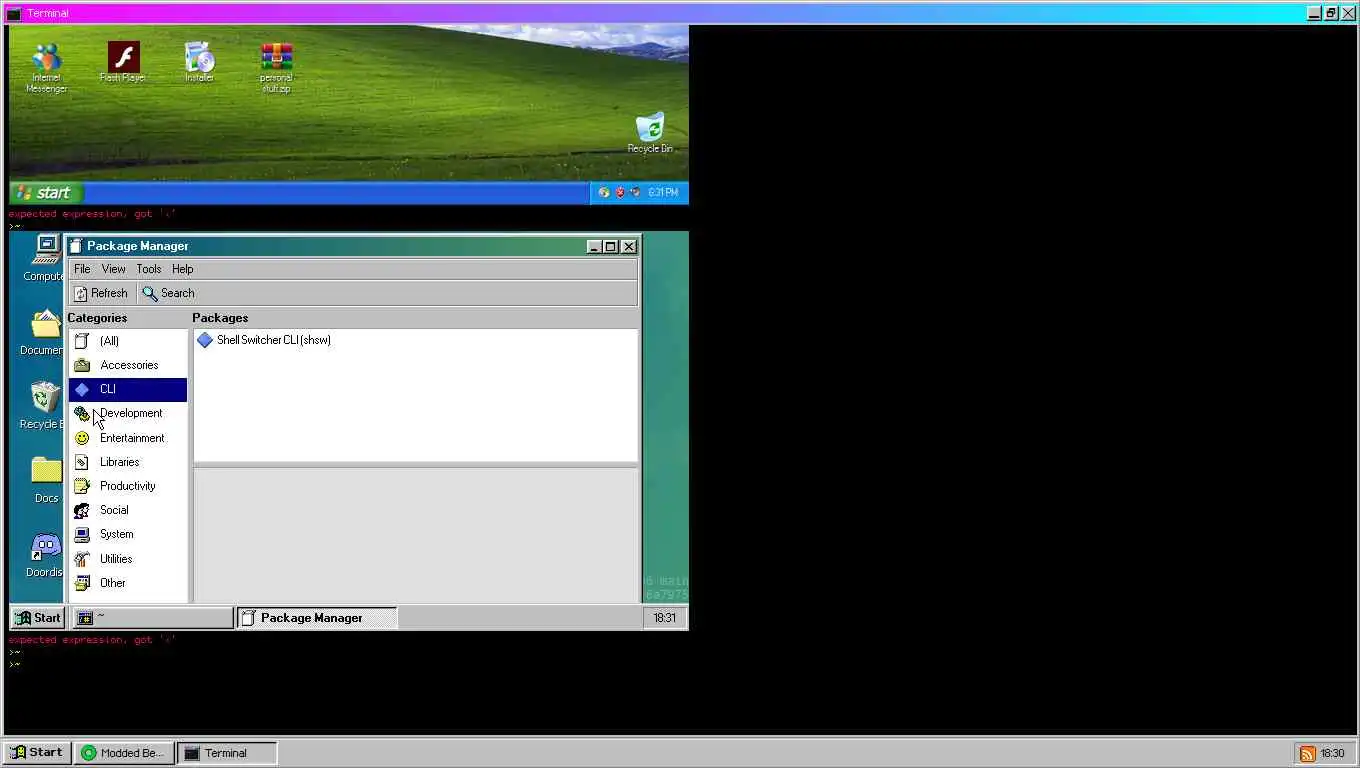Select the Entertainment smiley category
Viewport: 1360px width, 768px height.
tap(128, 438)
